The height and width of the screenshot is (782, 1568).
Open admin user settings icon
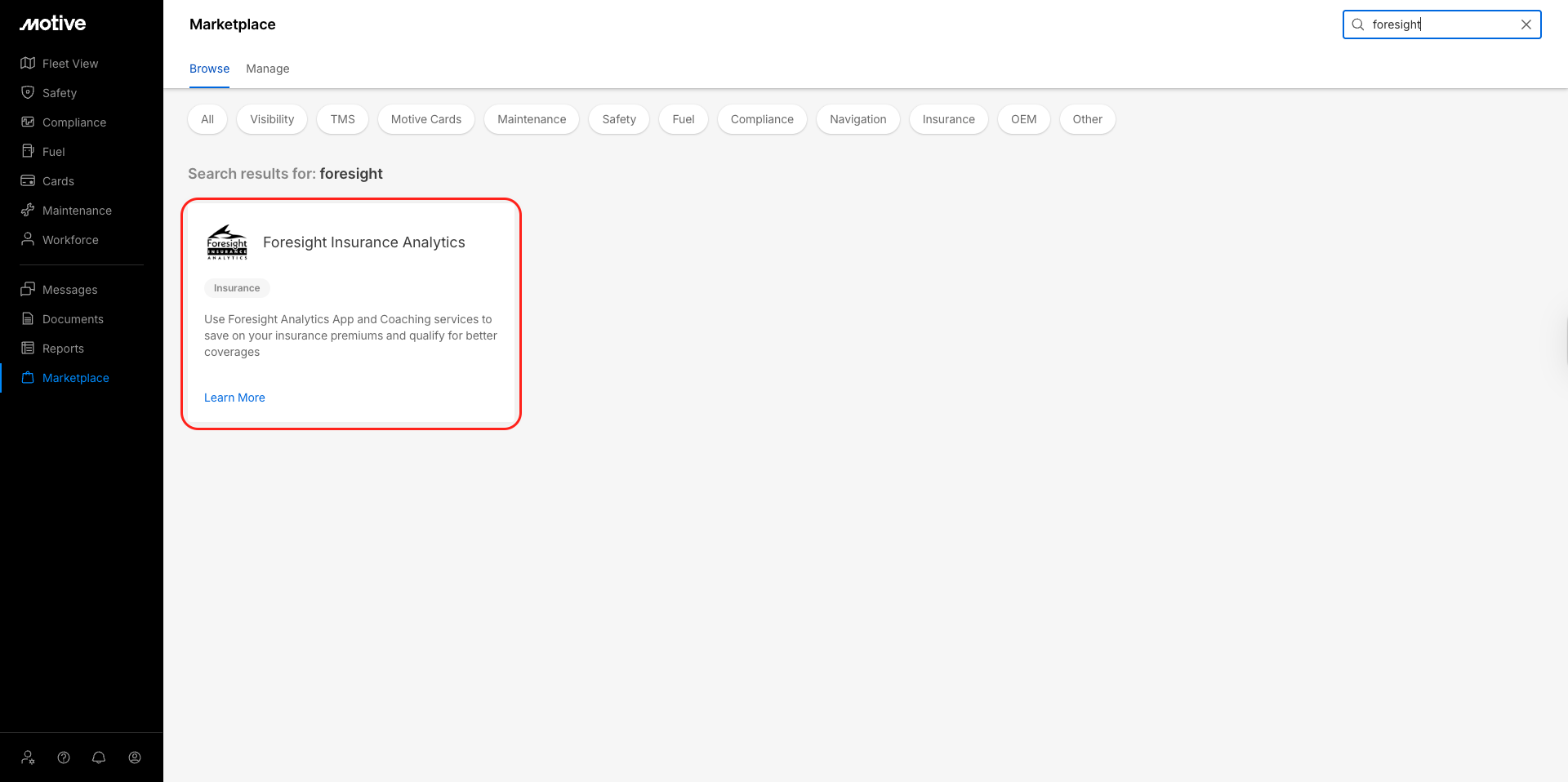[28, 758]
